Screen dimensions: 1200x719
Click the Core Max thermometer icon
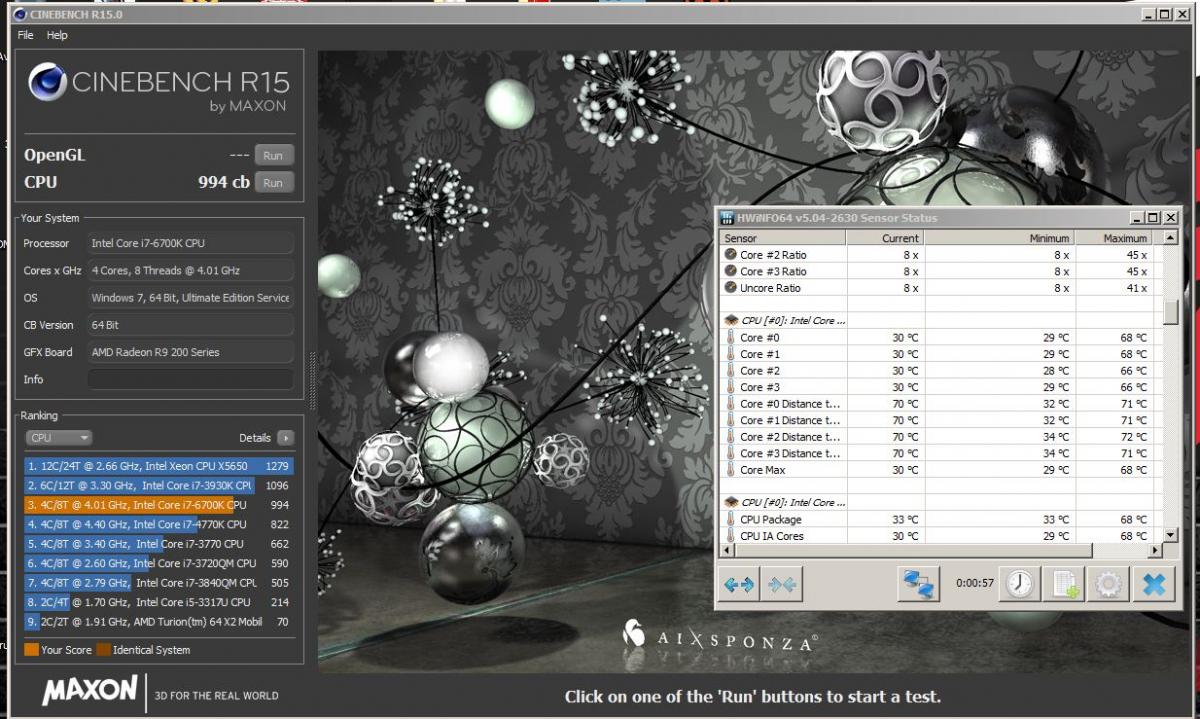(730, 470)
